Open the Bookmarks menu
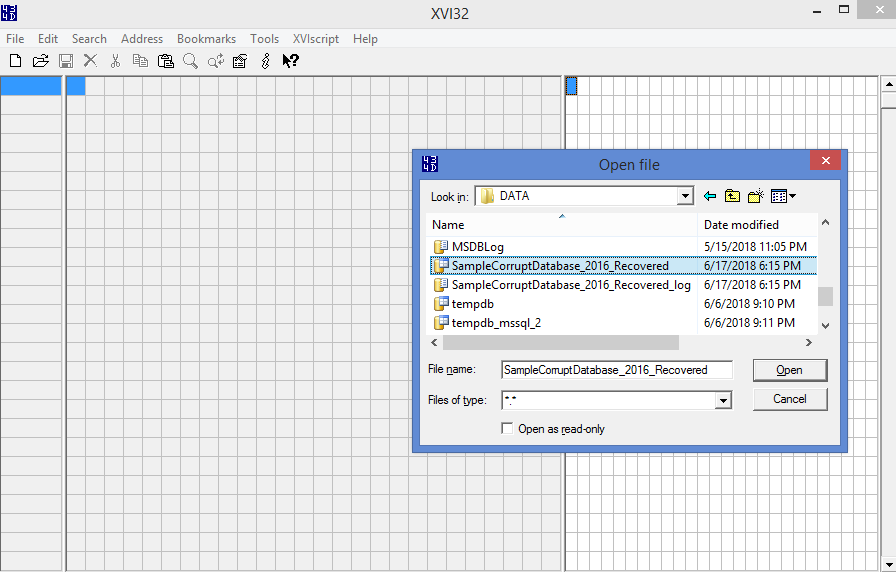The image size is (896, 572). (206, 39)
